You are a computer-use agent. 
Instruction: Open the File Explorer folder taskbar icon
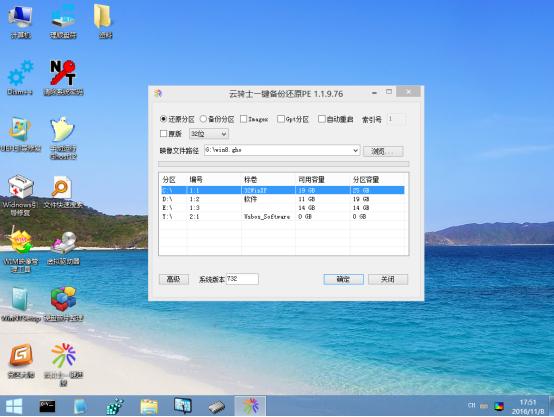(149, 406)
